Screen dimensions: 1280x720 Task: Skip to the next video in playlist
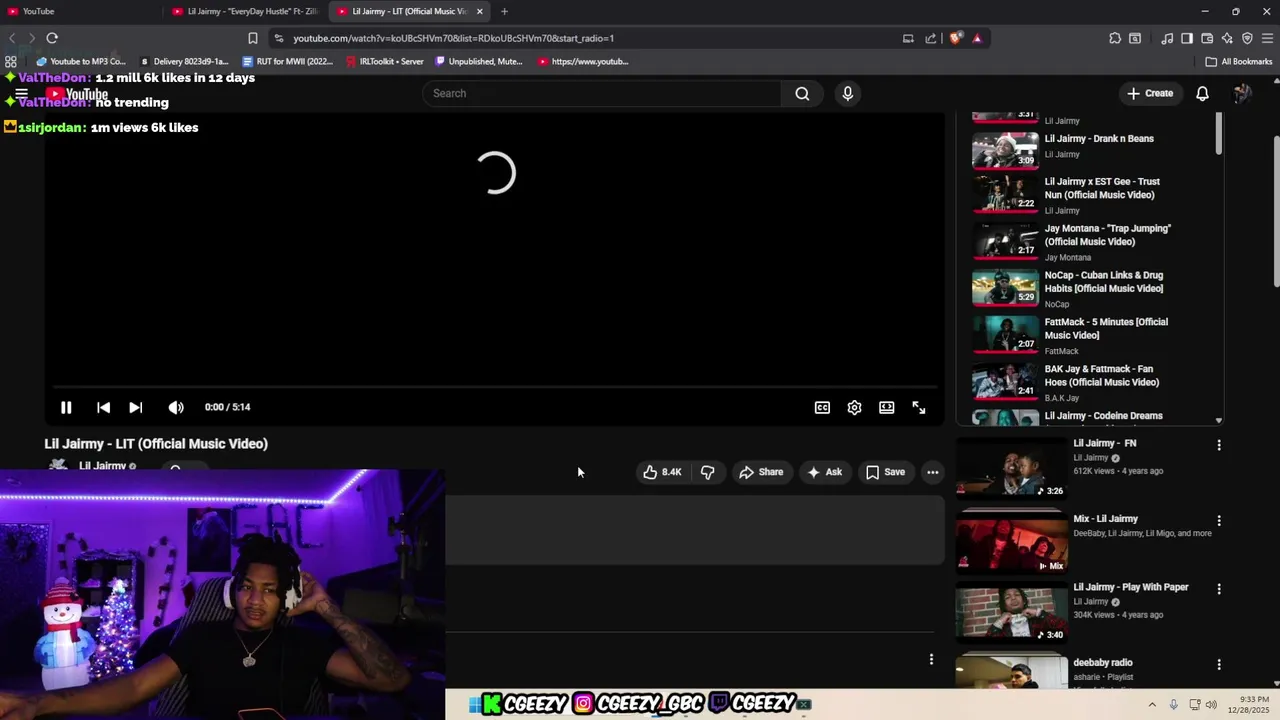(x=136, y=407)
